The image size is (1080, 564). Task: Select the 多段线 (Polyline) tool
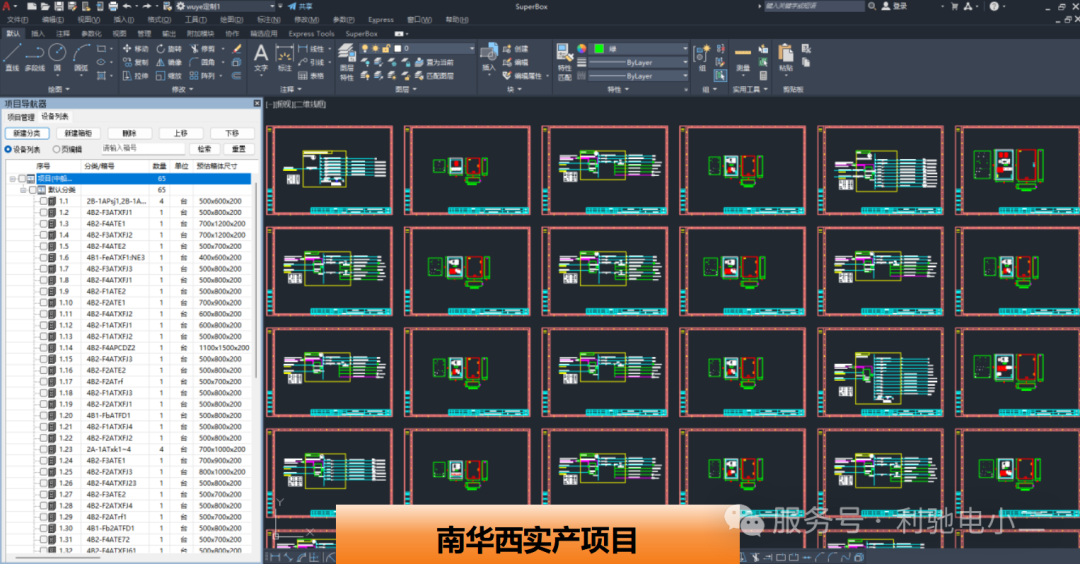(34, 56)
